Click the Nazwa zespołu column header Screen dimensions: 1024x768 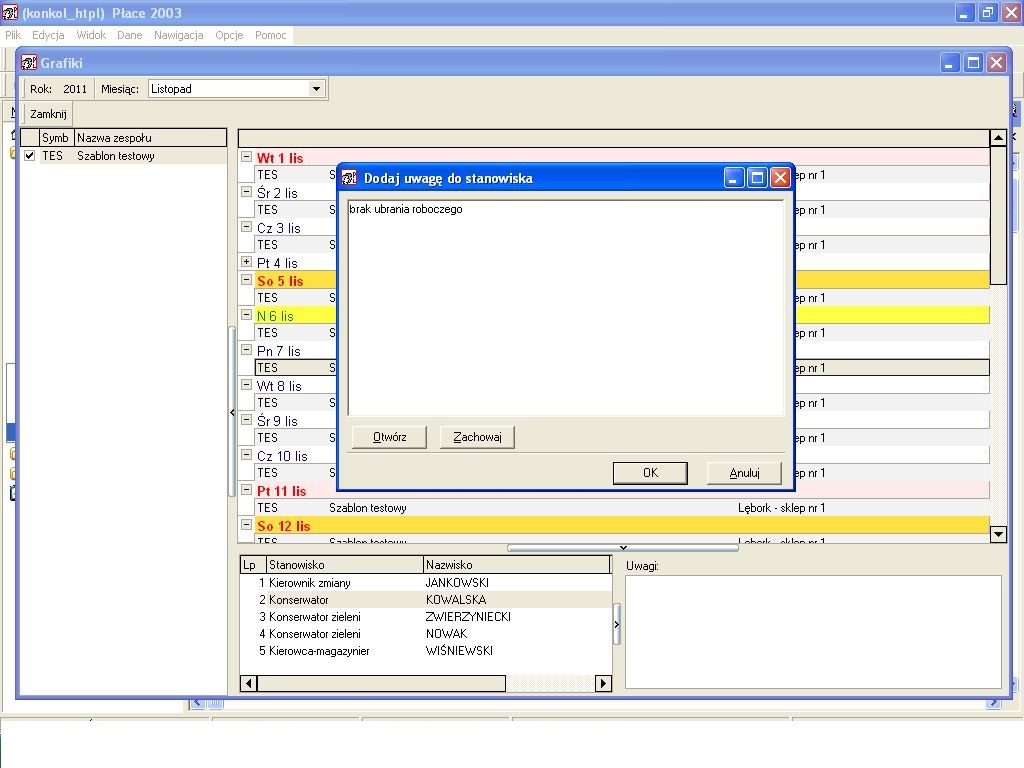pos(150,138)
